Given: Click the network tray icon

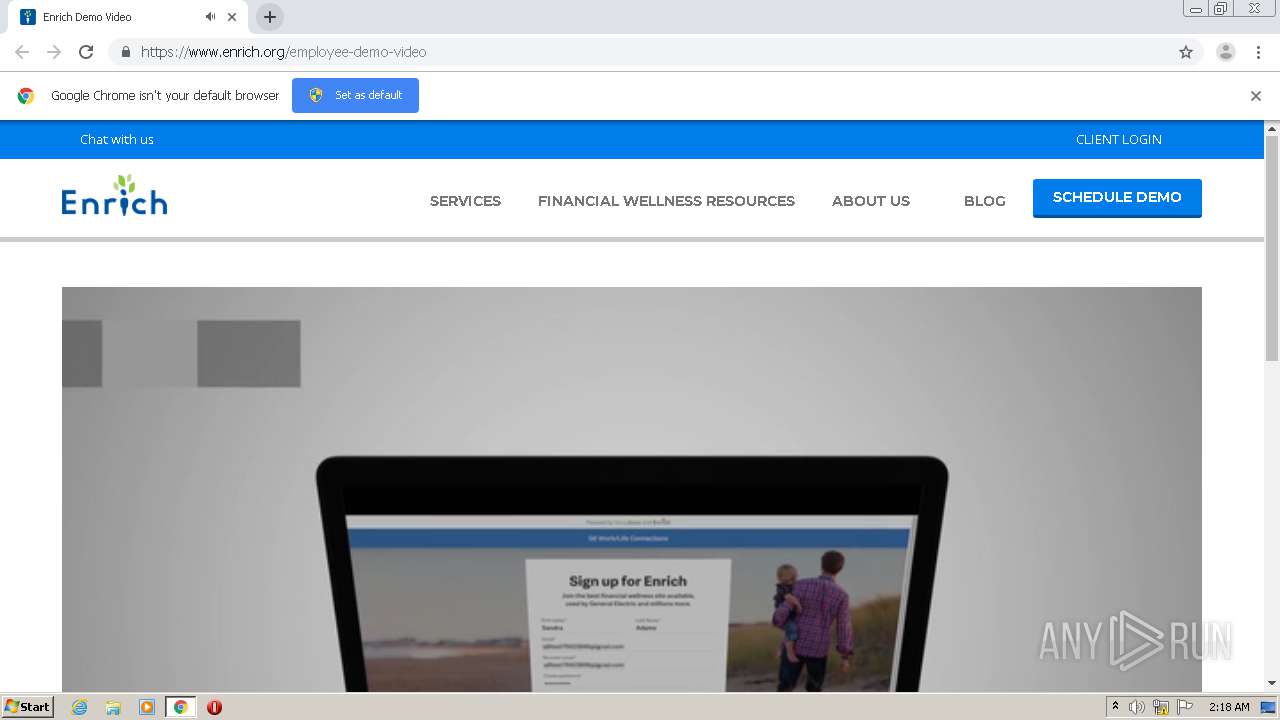Looking at the screenshot, I should pos(1161,707).
